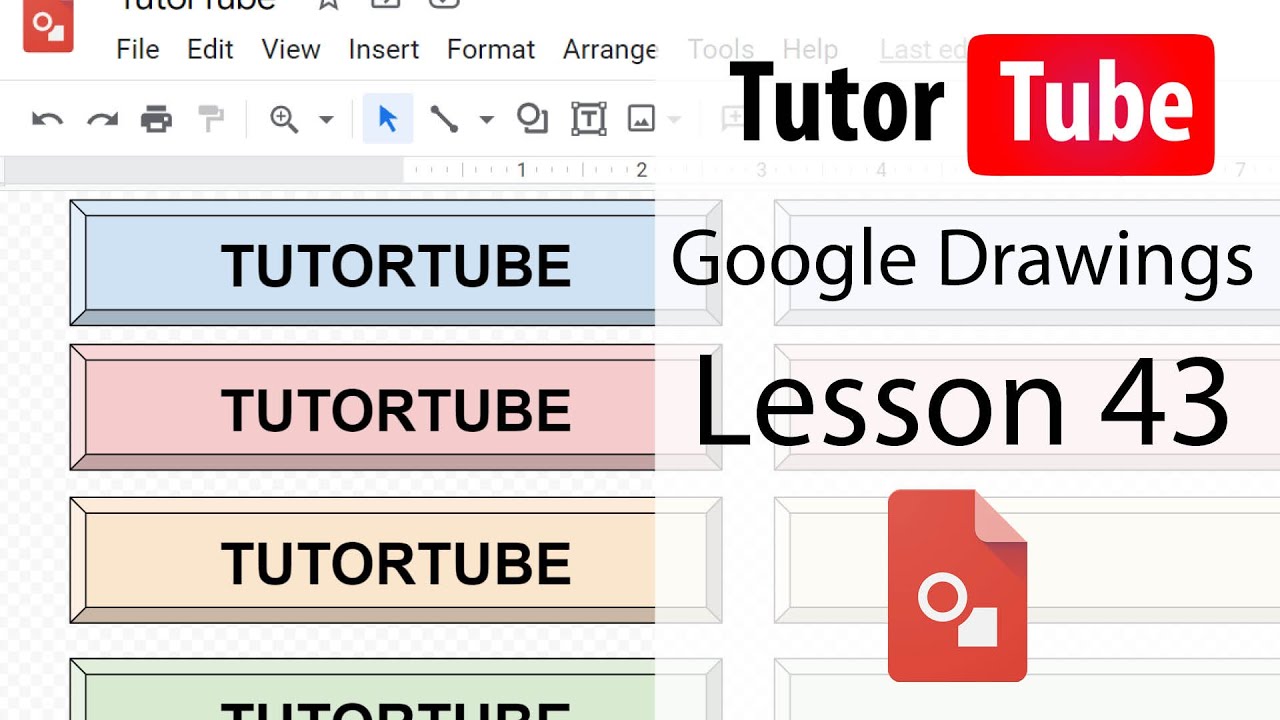
Task: Select the Text box tool
Action: pos(589,120)
